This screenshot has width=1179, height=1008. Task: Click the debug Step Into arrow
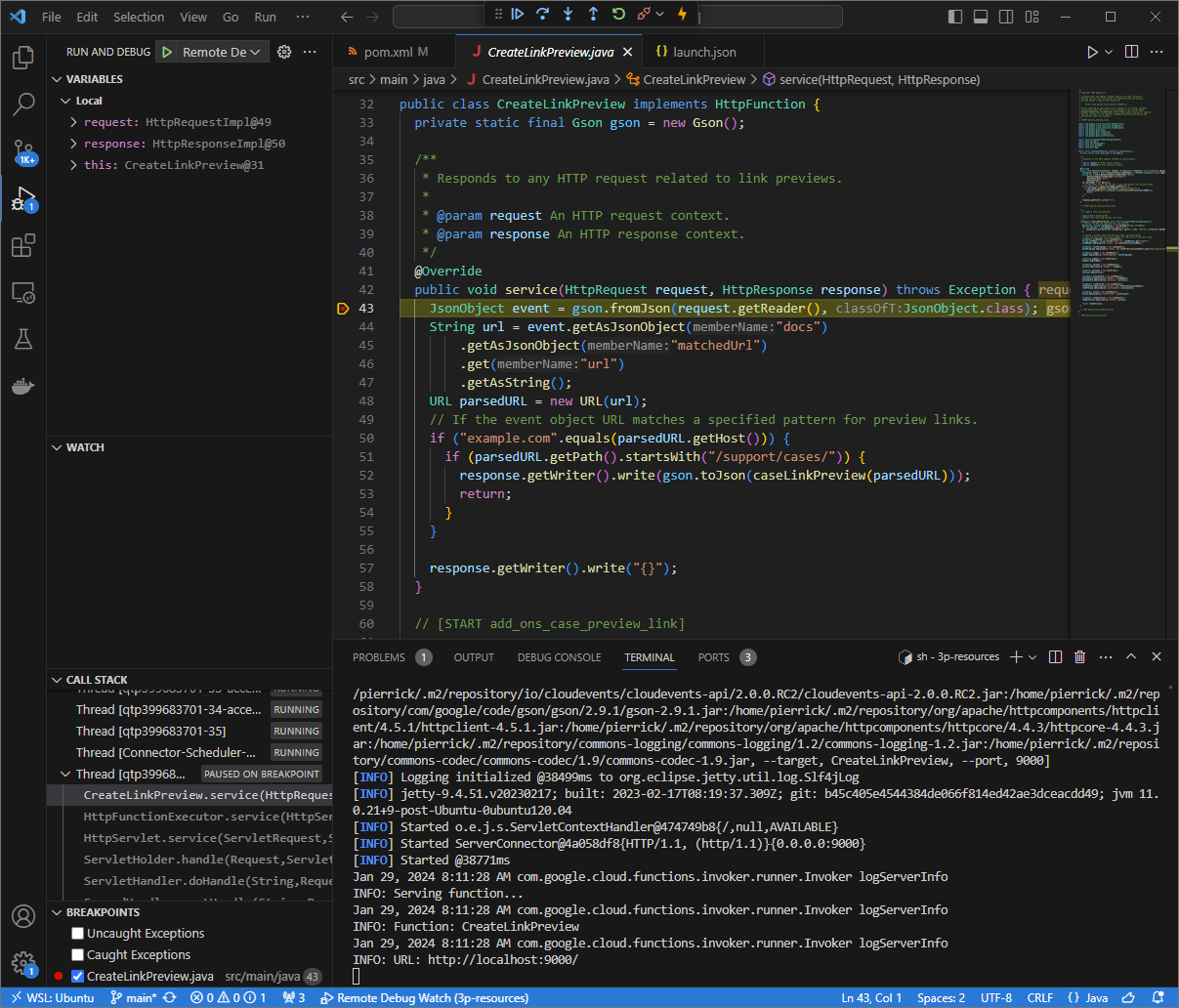coord(568,14)
